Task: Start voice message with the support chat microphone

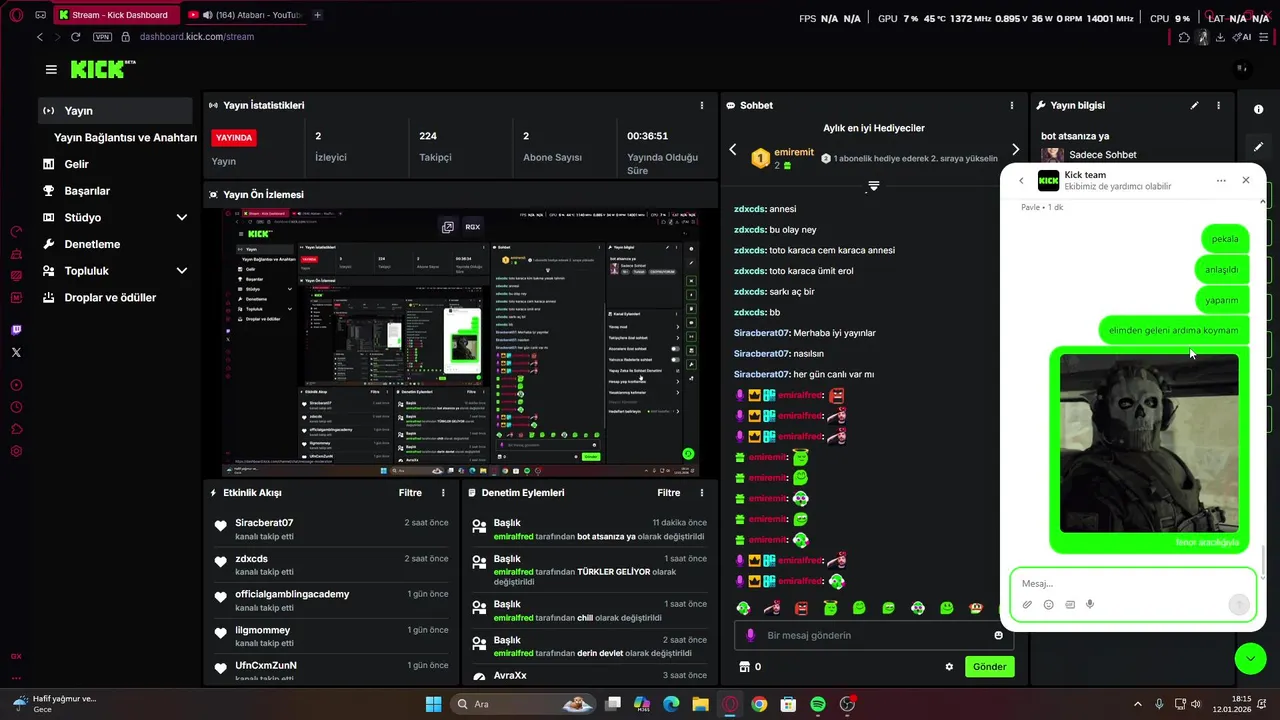Action: coord(1090,604)
